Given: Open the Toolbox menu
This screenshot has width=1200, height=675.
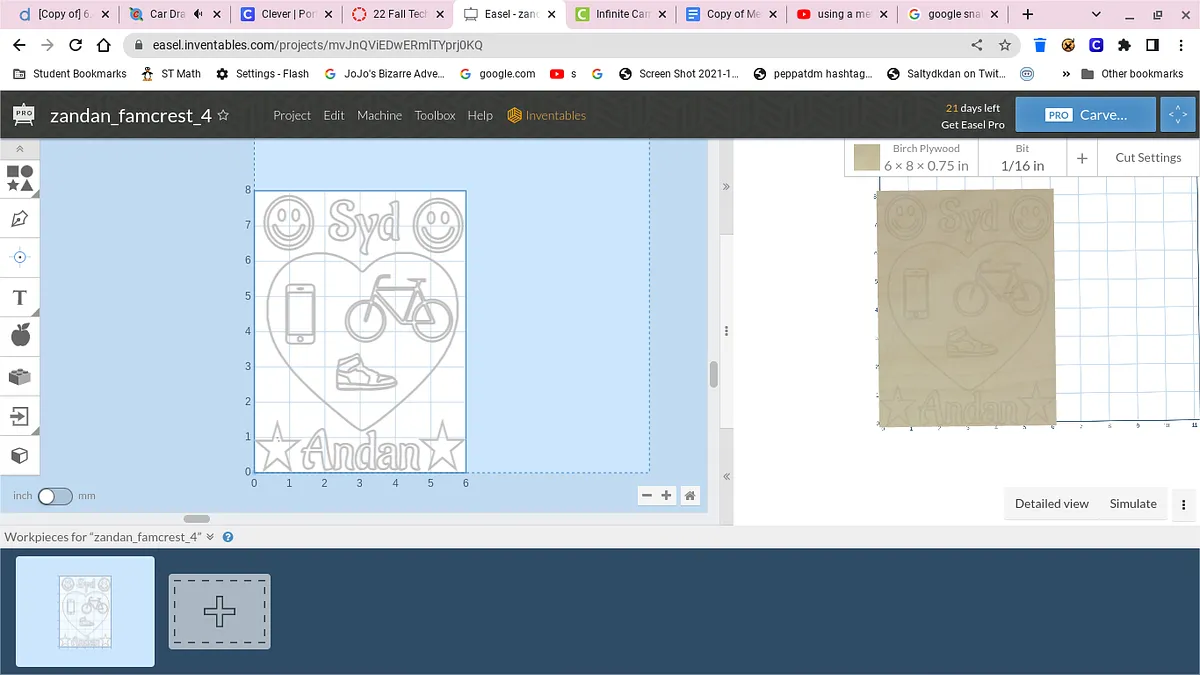Looking at the screenshot, I should point(435,115).
